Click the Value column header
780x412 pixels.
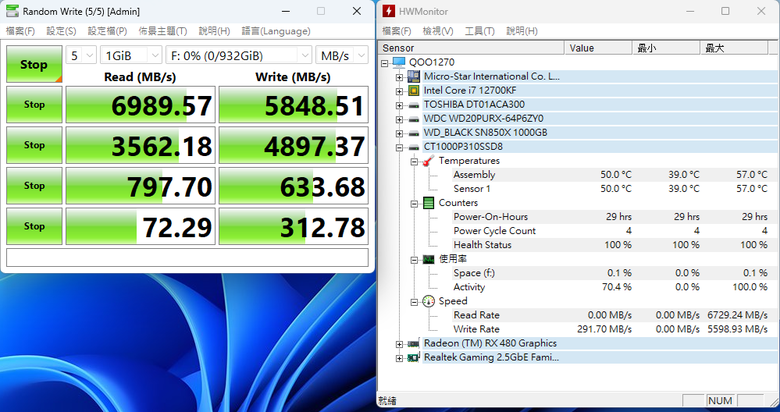tap(598, 48)
